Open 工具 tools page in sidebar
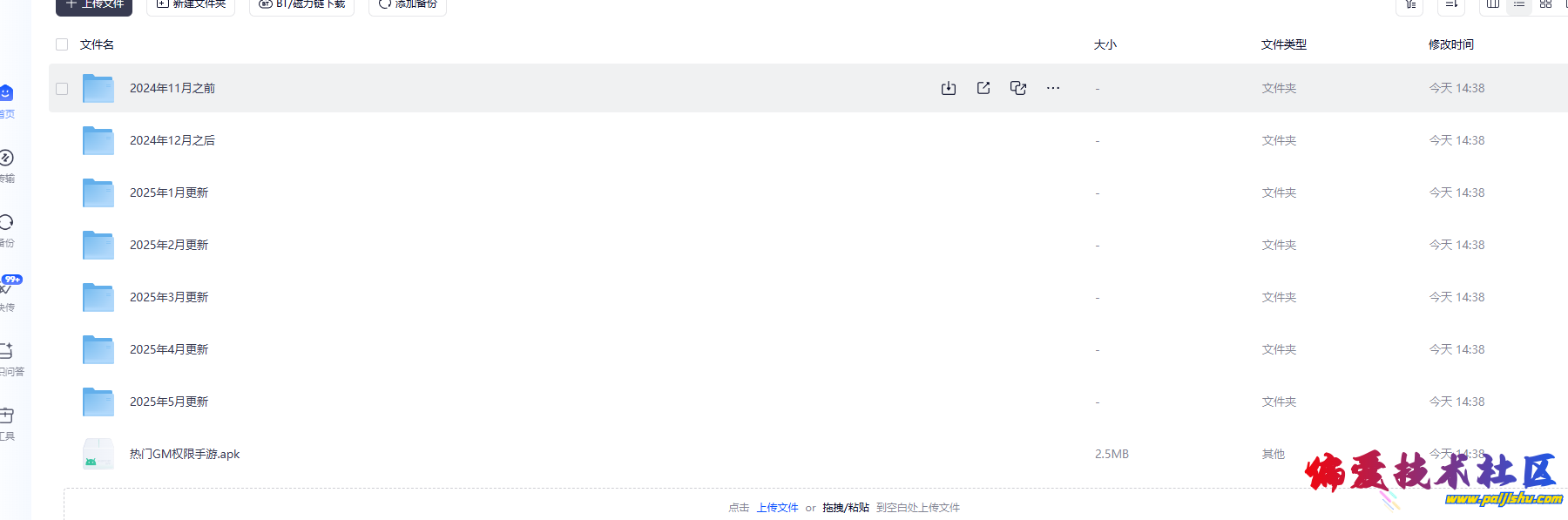 tap(7, 423)
